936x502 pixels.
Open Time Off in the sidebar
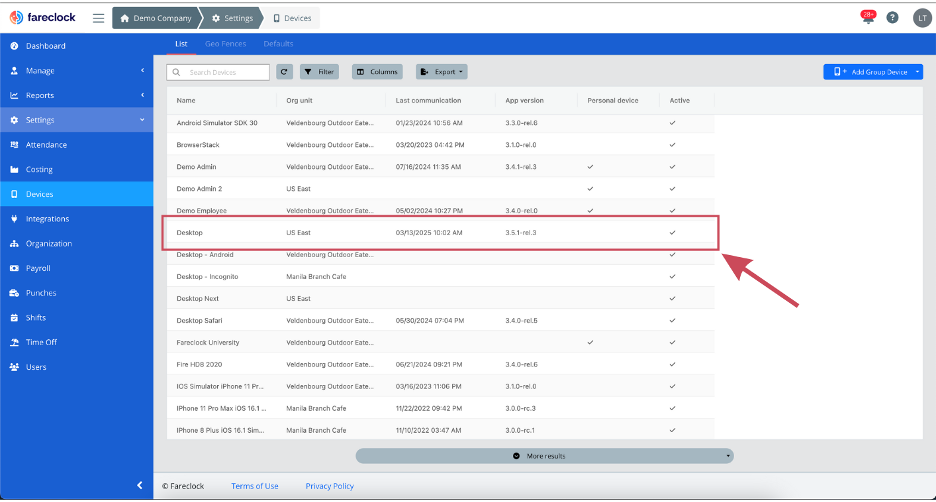(41, 342)
